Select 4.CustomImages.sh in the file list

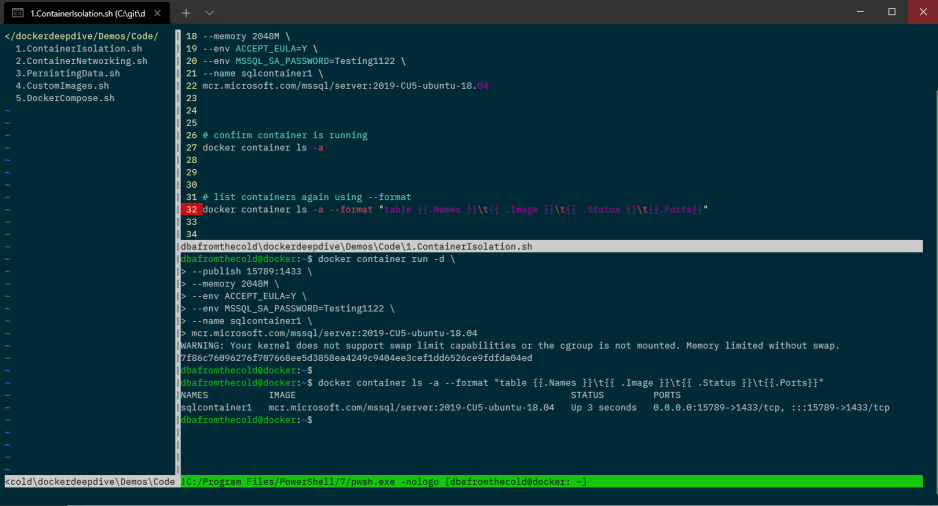click(x=62, y=86)
